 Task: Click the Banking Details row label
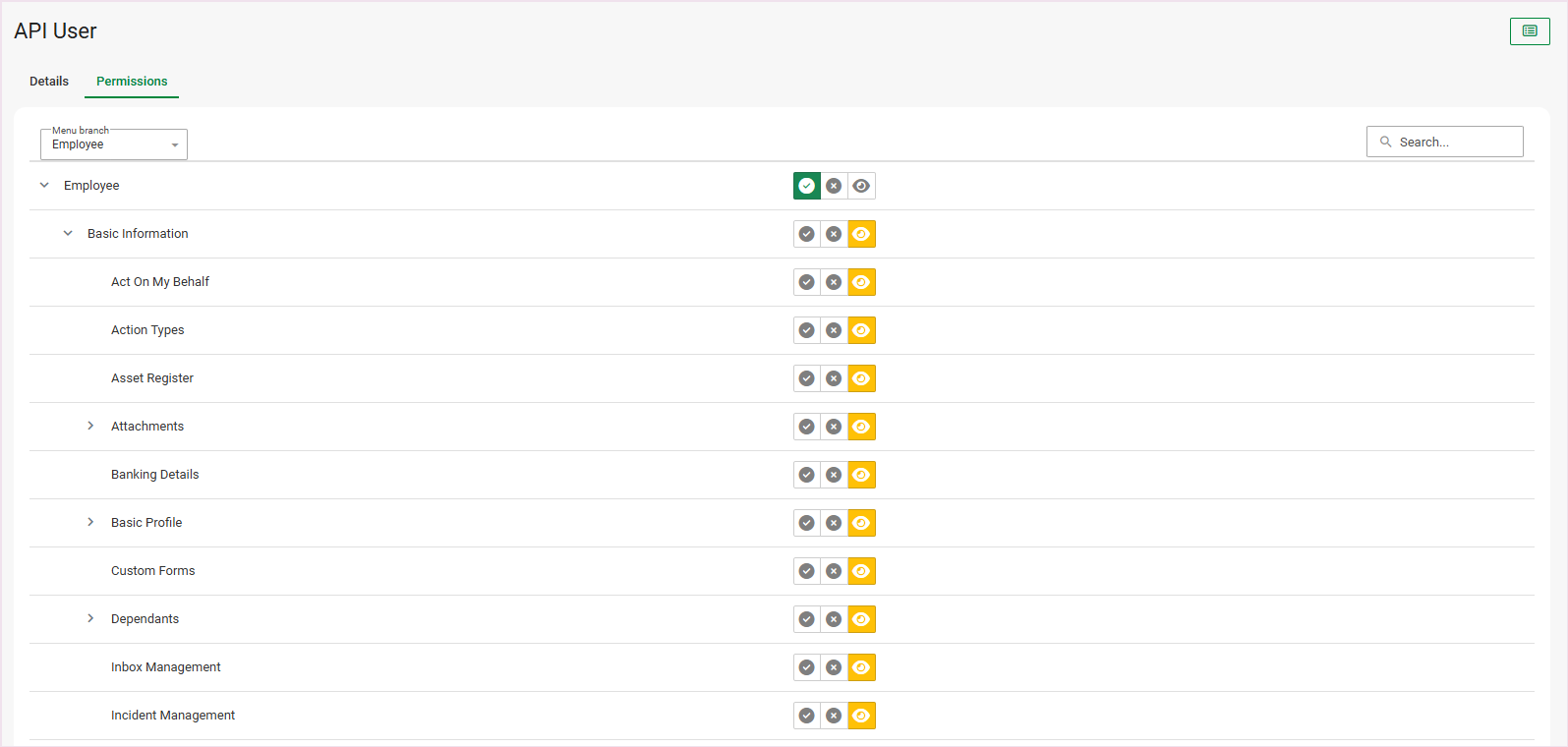point(154,475)
